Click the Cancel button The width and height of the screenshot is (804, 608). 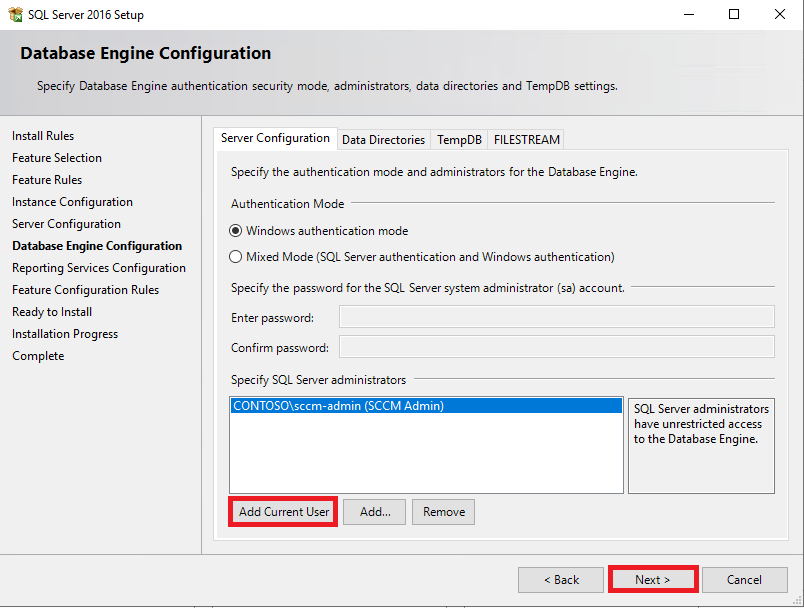[745, 579]
